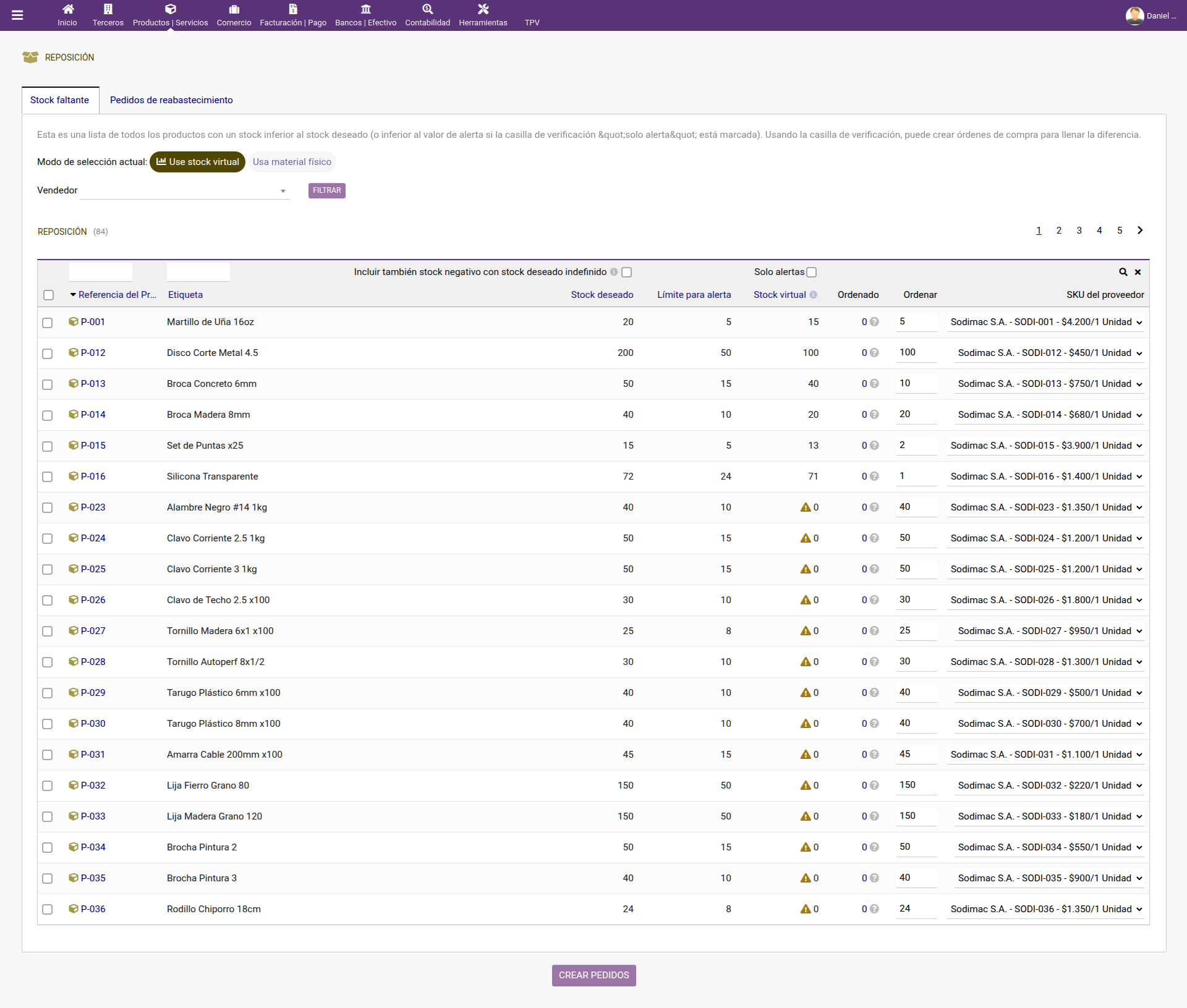
Task: Check the row for P-001
Action: [x=48, y=323]
